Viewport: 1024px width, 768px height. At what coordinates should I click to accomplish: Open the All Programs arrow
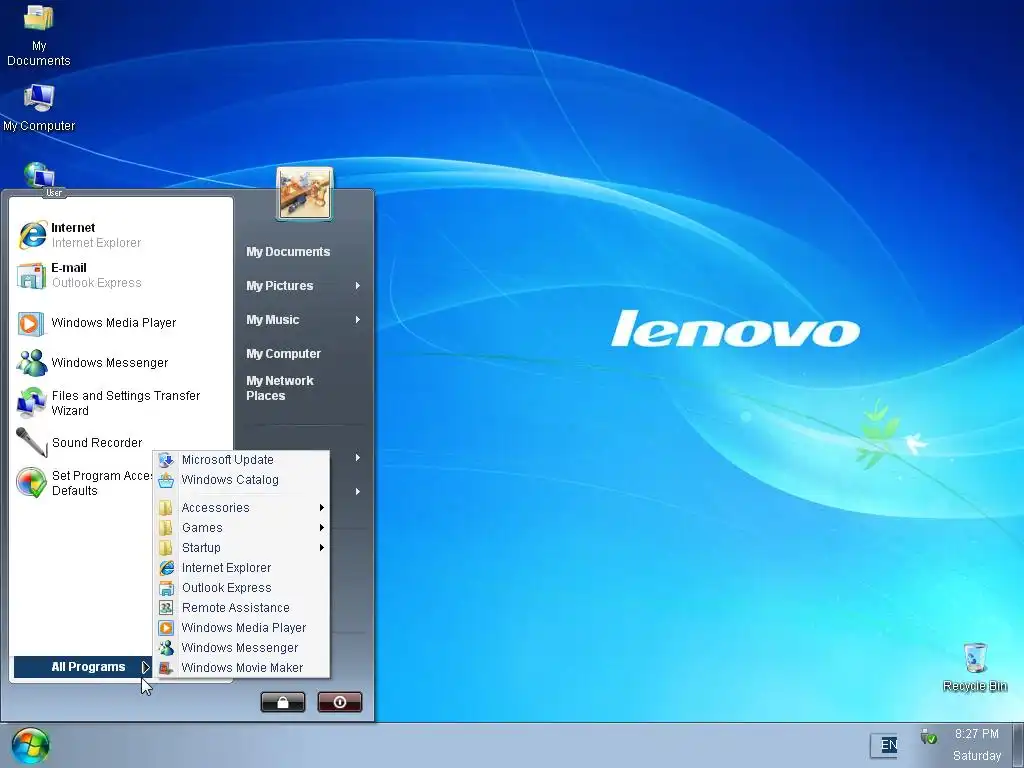145,667
